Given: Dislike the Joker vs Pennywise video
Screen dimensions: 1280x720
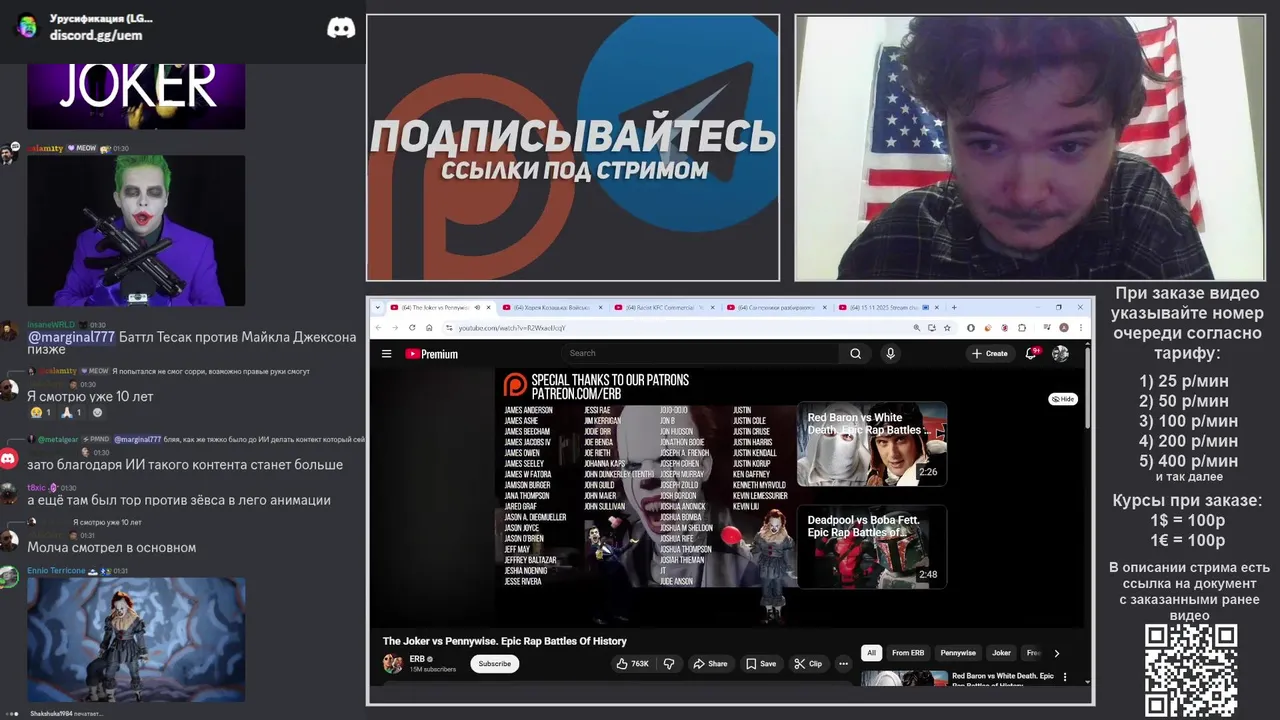Looking at the screenshot, I should pyautogui.click(x=669, y=663).
